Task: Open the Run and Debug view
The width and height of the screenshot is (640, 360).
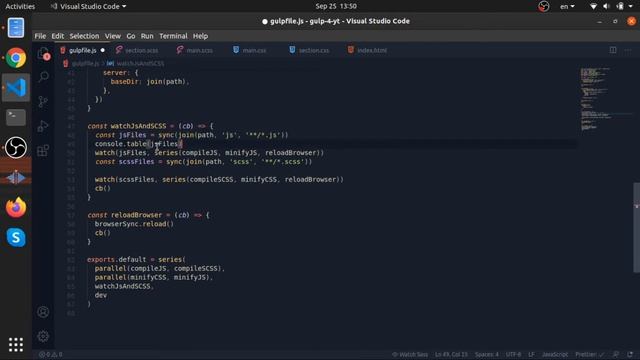Action: coord(43,126)
